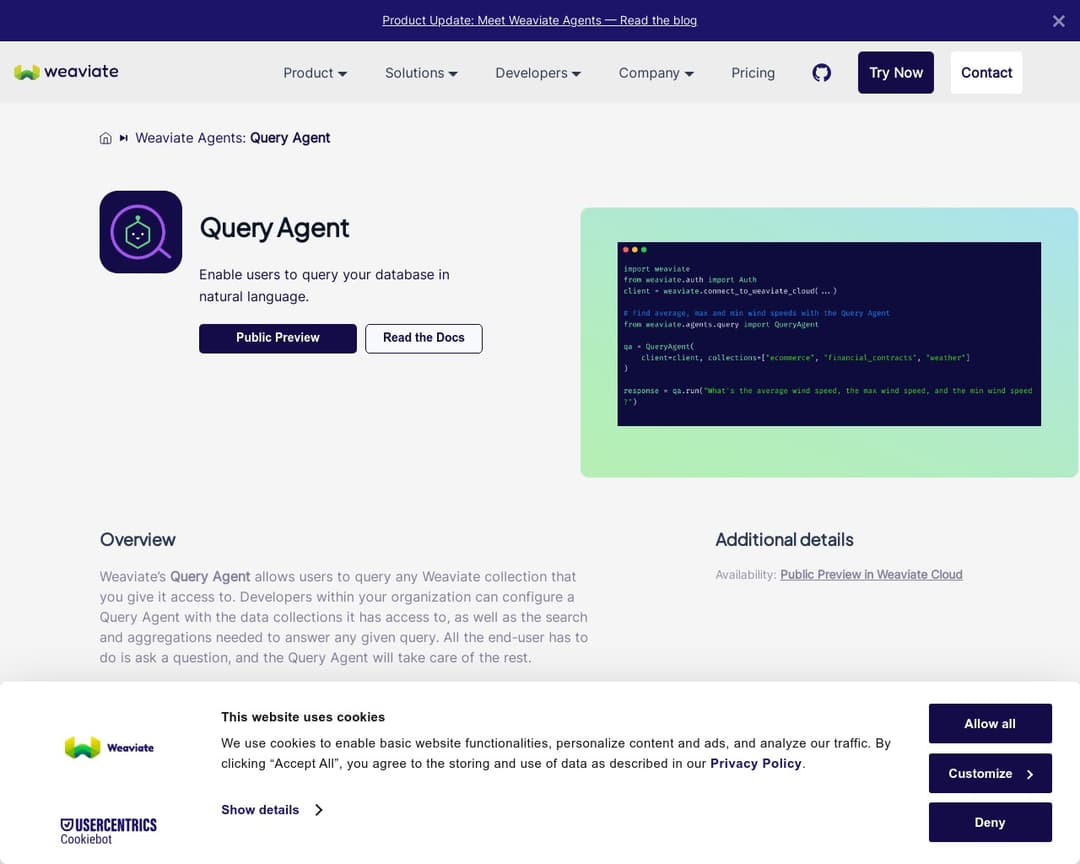Accept cookies with Allow all
This screenshot has width=1080, height=864.
pyautogui.click(x=990, y=723)
